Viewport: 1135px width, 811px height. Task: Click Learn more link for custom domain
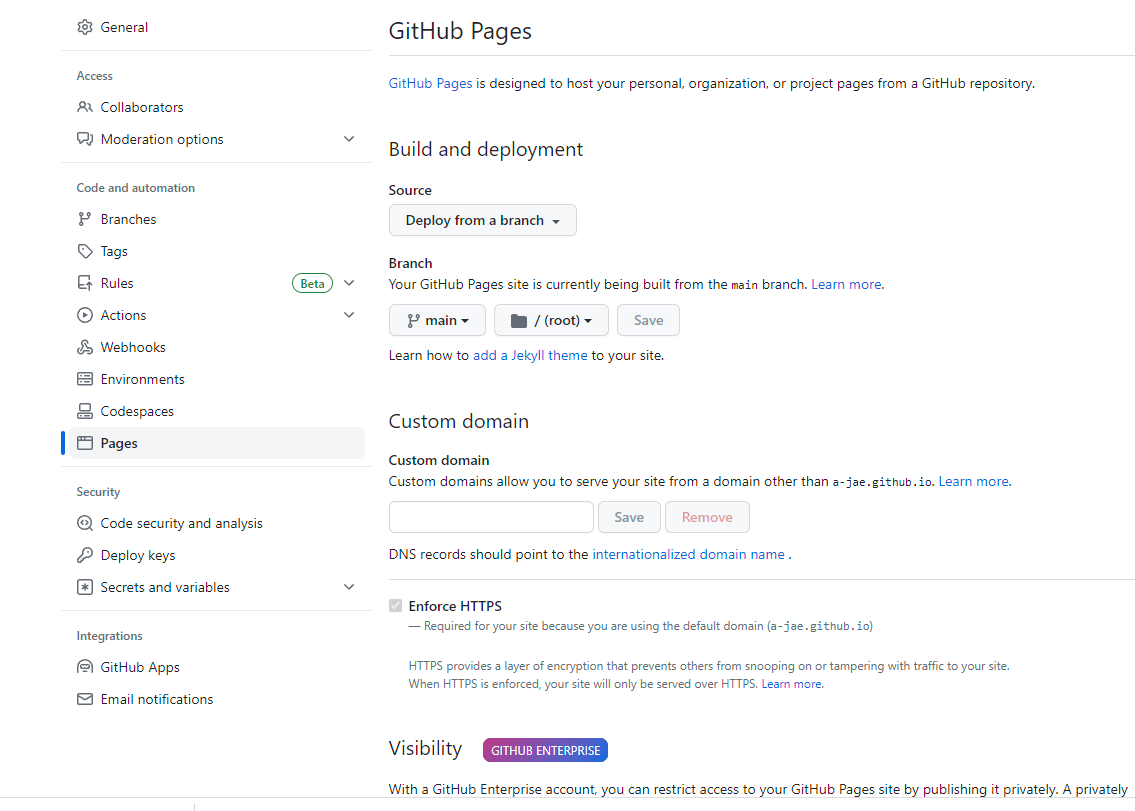pyautogui.click(x=974, y=482)
